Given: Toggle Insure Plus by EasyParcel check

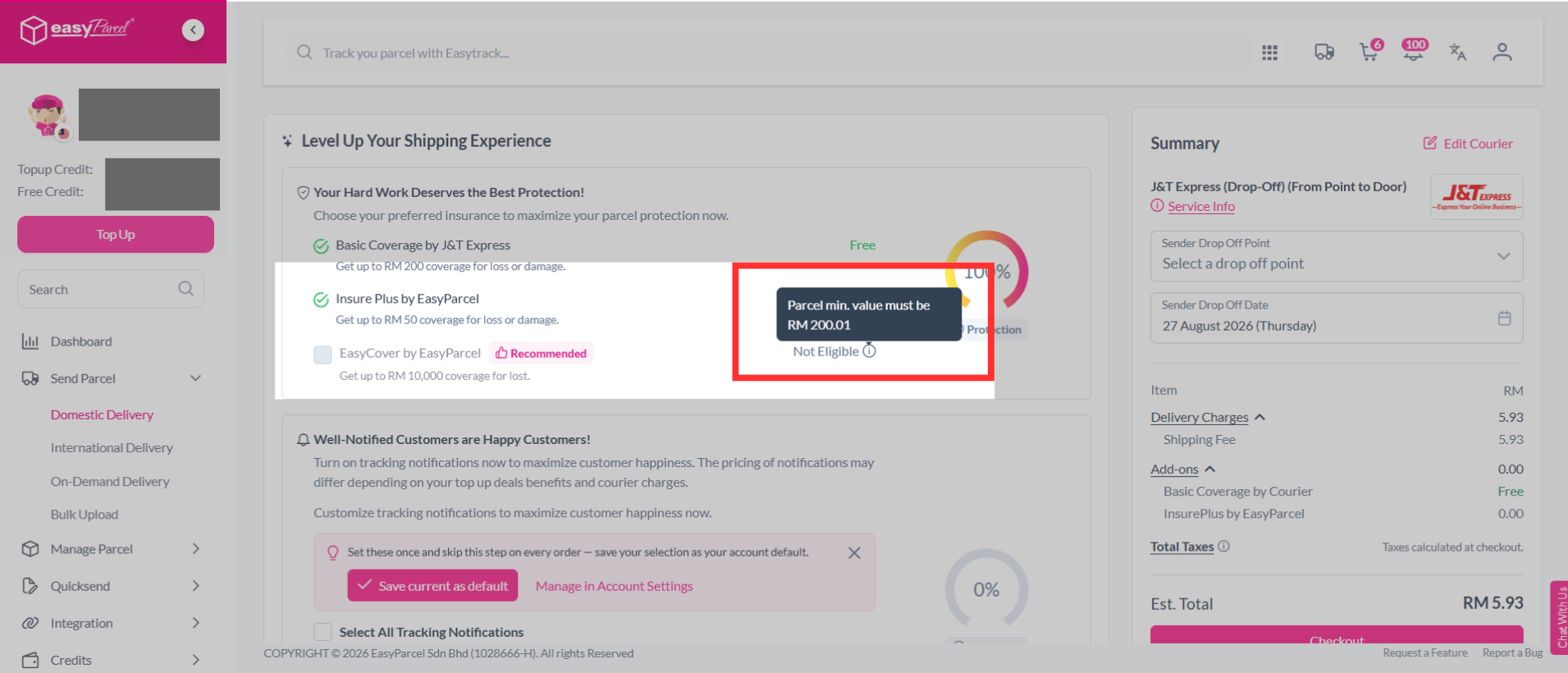Looking at the screenshot, I should [x=321, y=300].
